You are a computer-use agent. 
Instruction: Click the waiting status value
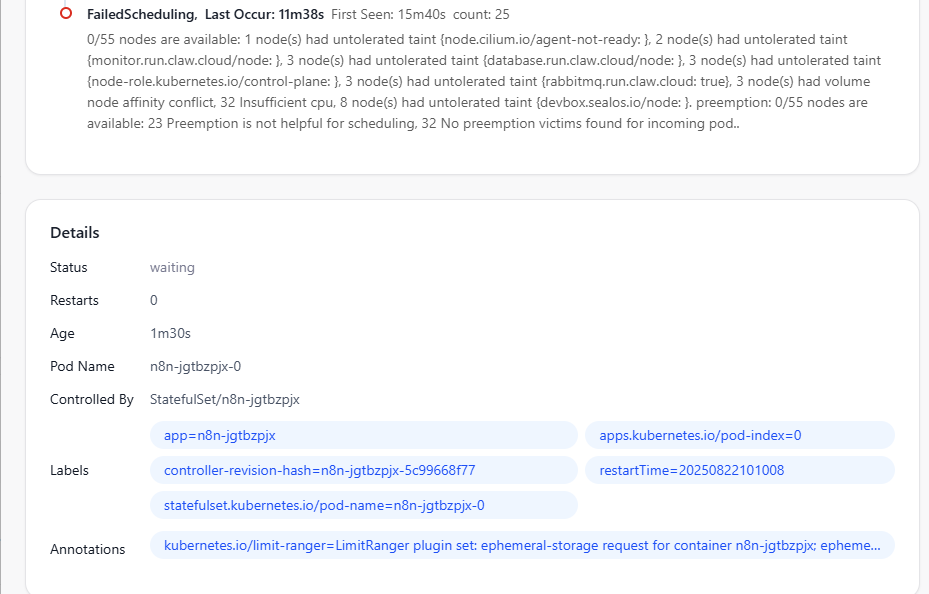pos(172,267)
